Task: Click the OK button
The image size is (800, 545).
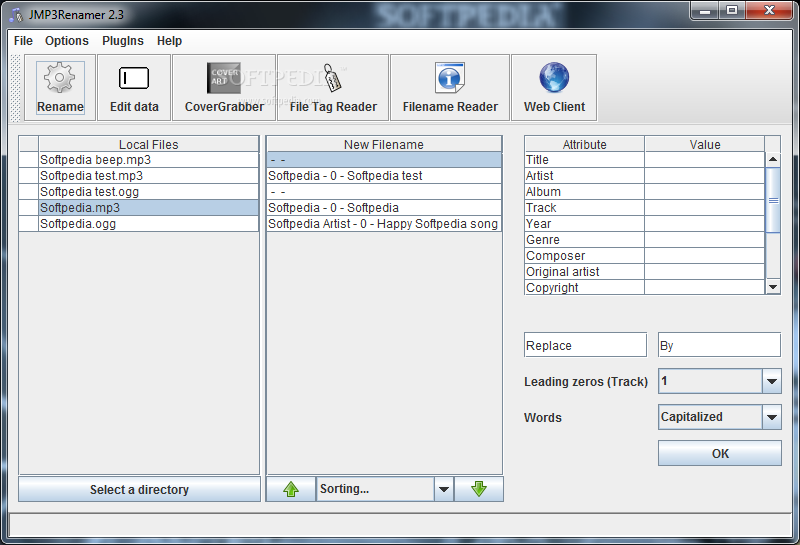Action: point(719,453)
